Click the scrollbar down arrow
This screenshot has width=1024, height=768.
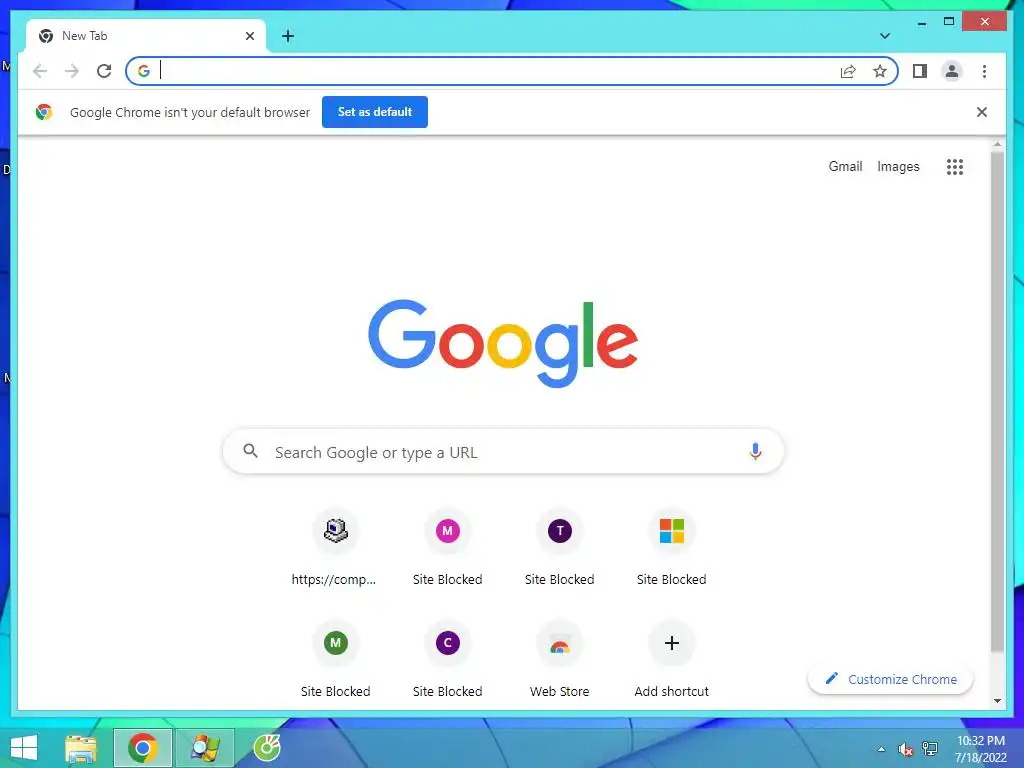pyautogui.click(x=997, y=701)
